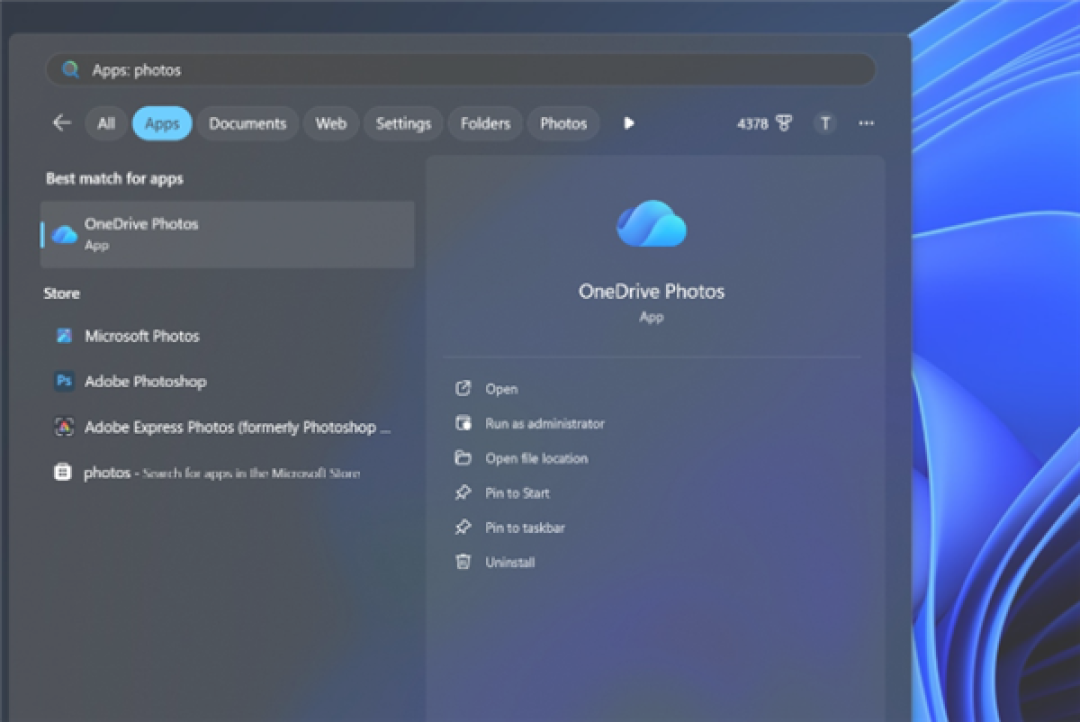The image size is (1080, 722).
Task: Click the search magnifier icon
Action: click(x=70, y=70)
